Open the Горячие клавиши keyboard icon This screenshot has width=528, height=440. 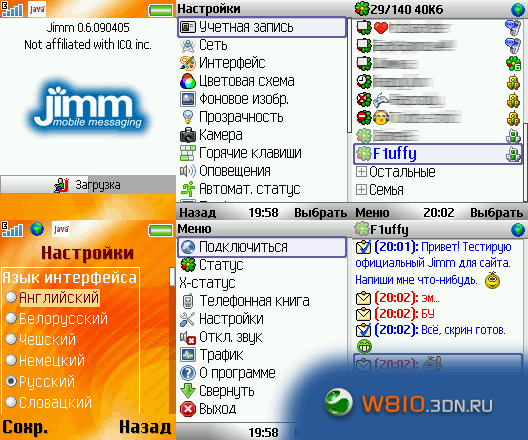point(188,153)
